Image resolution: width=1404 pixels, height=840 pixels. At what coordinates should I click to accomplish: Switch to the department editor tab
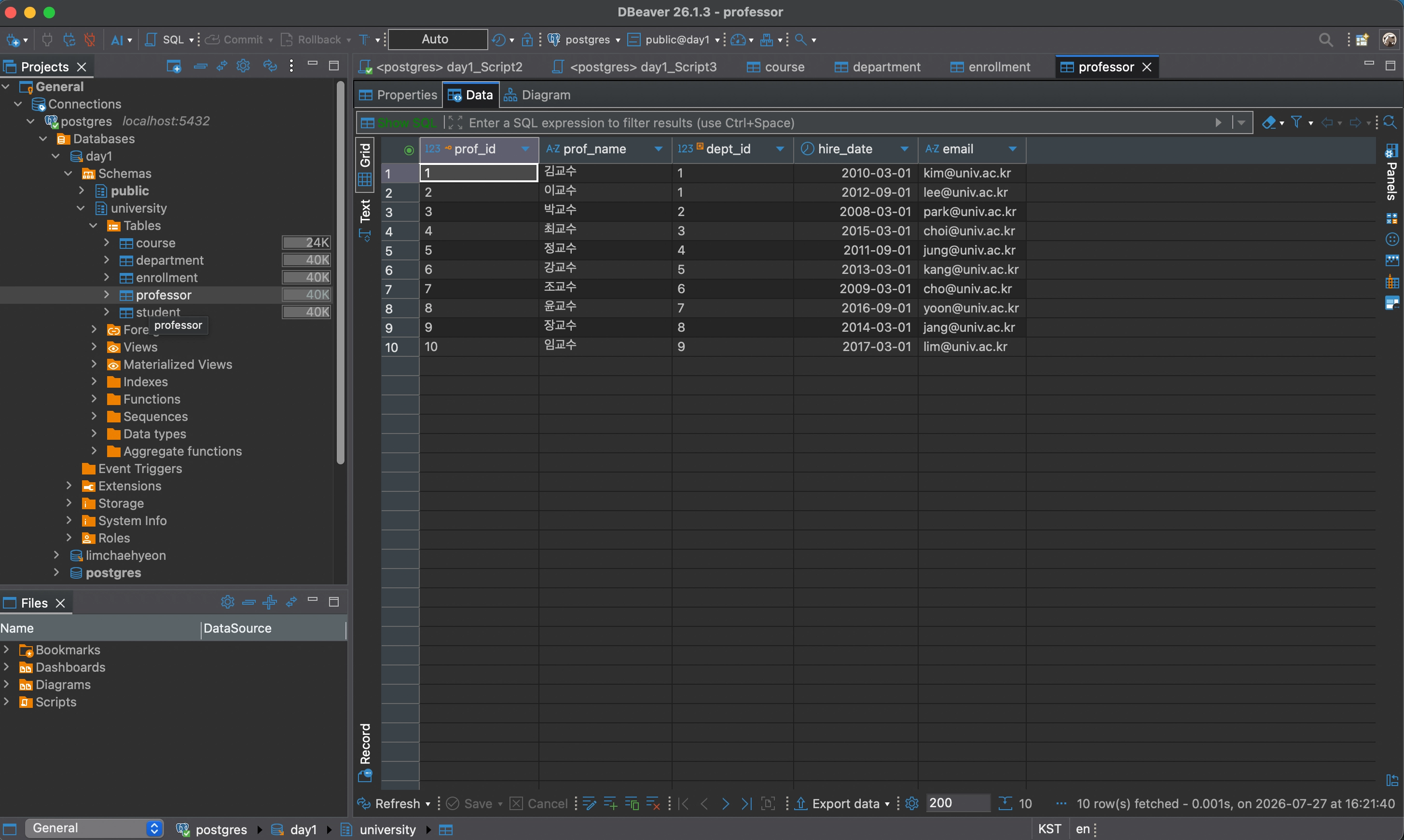[x=877, y=67]
